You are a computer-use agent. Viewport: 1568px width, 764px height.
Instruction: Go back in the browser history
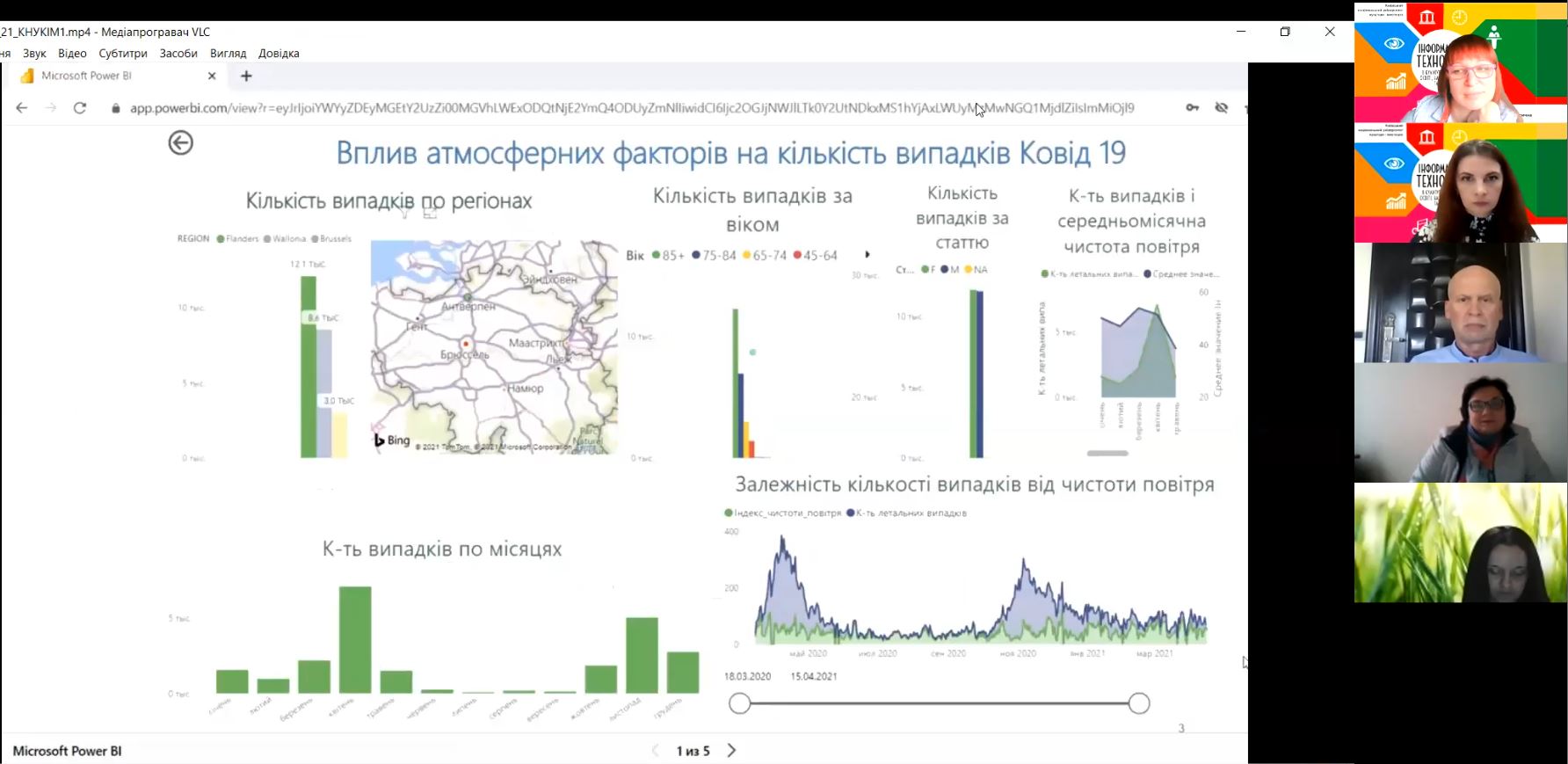[22, 108]
